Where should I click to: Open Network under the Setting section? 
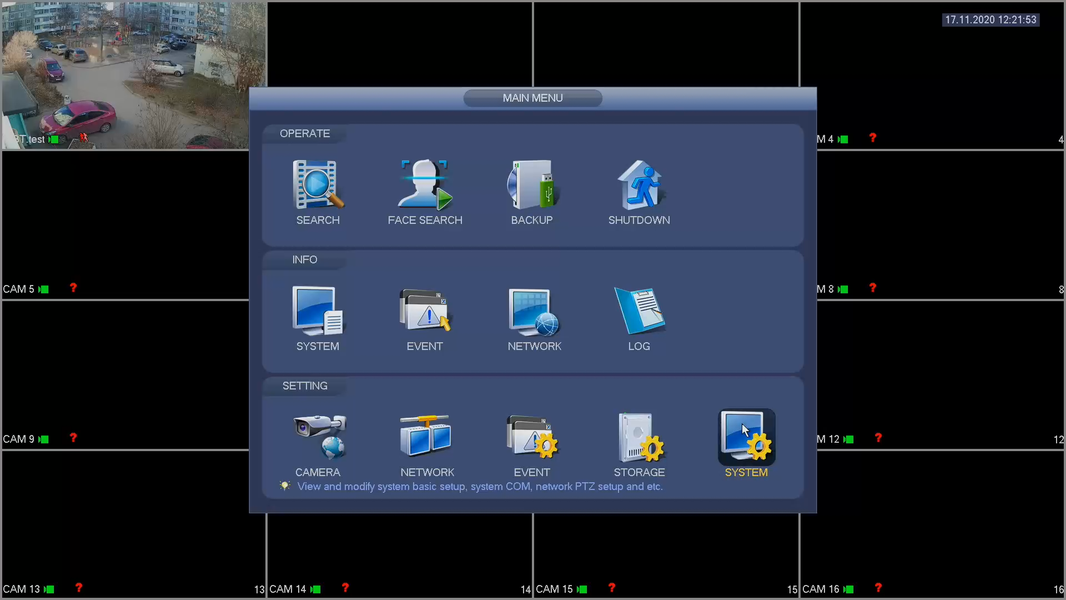click(426, 436)
